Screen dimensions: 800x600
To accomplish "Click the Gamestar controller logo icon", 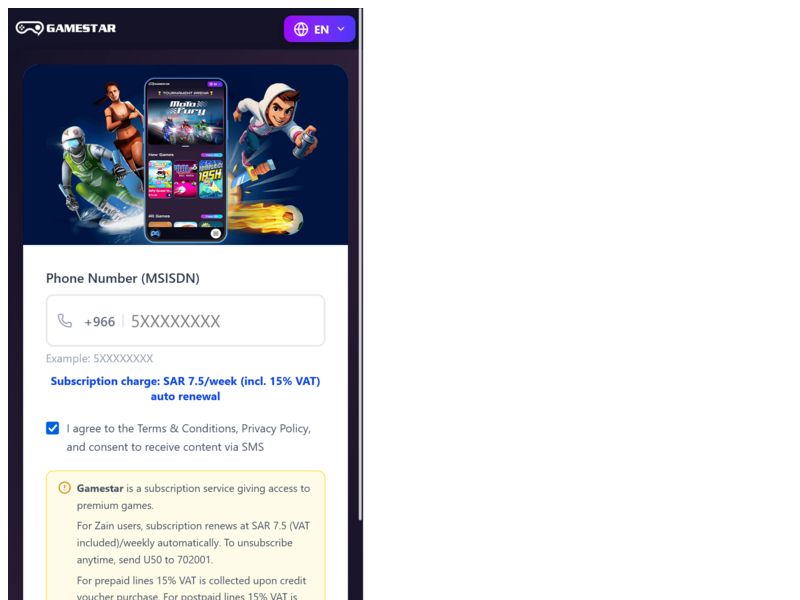I will (x=29, y=28).
